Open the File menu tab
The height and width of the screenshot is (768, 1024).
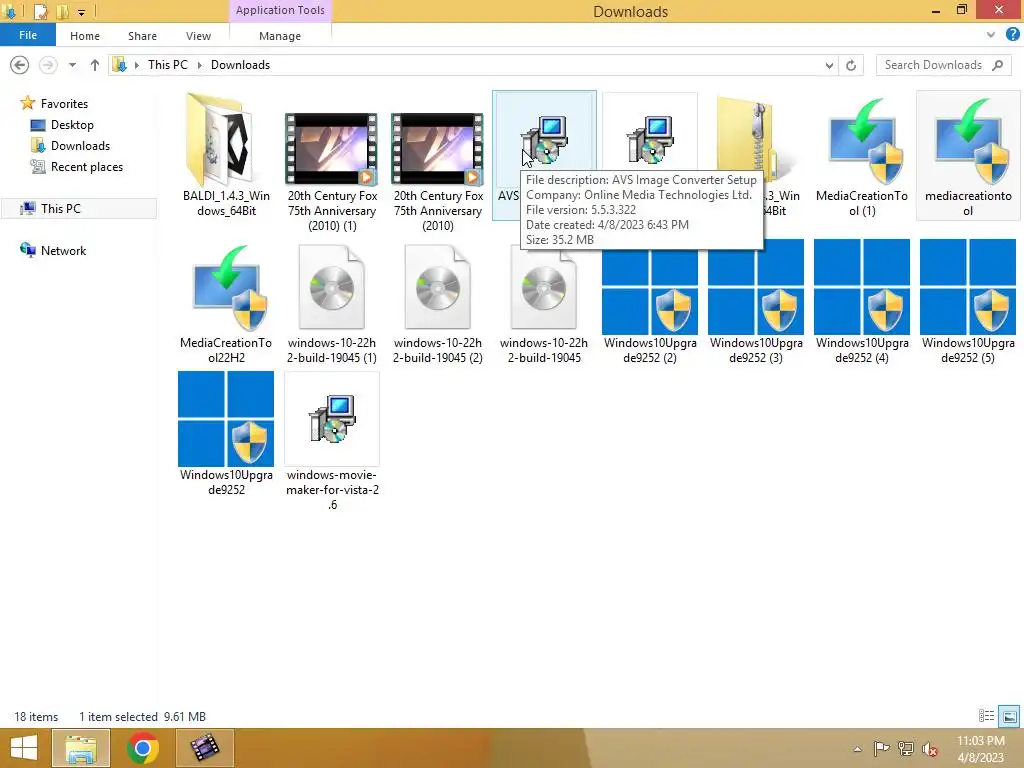(27, 35)
